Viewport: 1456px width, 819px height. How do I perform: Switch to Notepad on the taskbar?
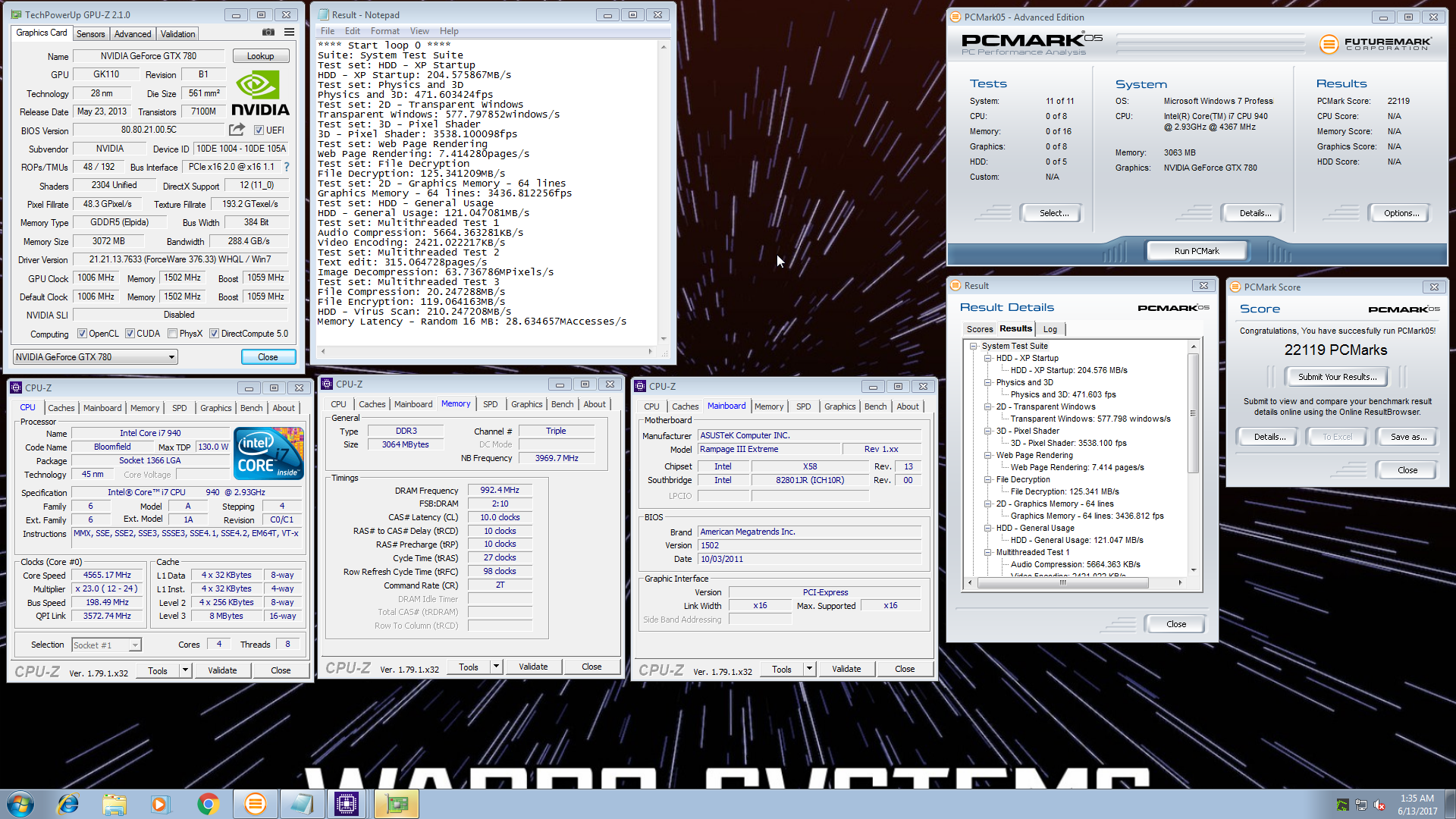click(x=301, y=804)
